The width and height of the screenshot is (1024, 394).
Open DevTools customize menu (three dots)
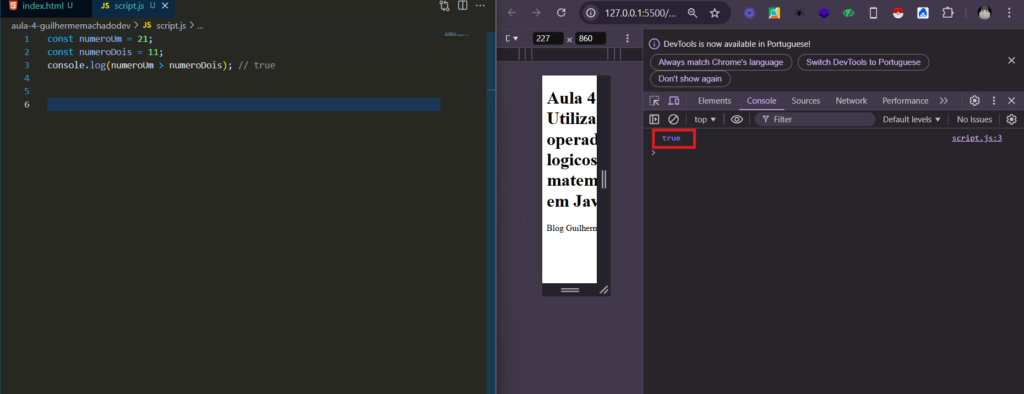click(994, 101)
